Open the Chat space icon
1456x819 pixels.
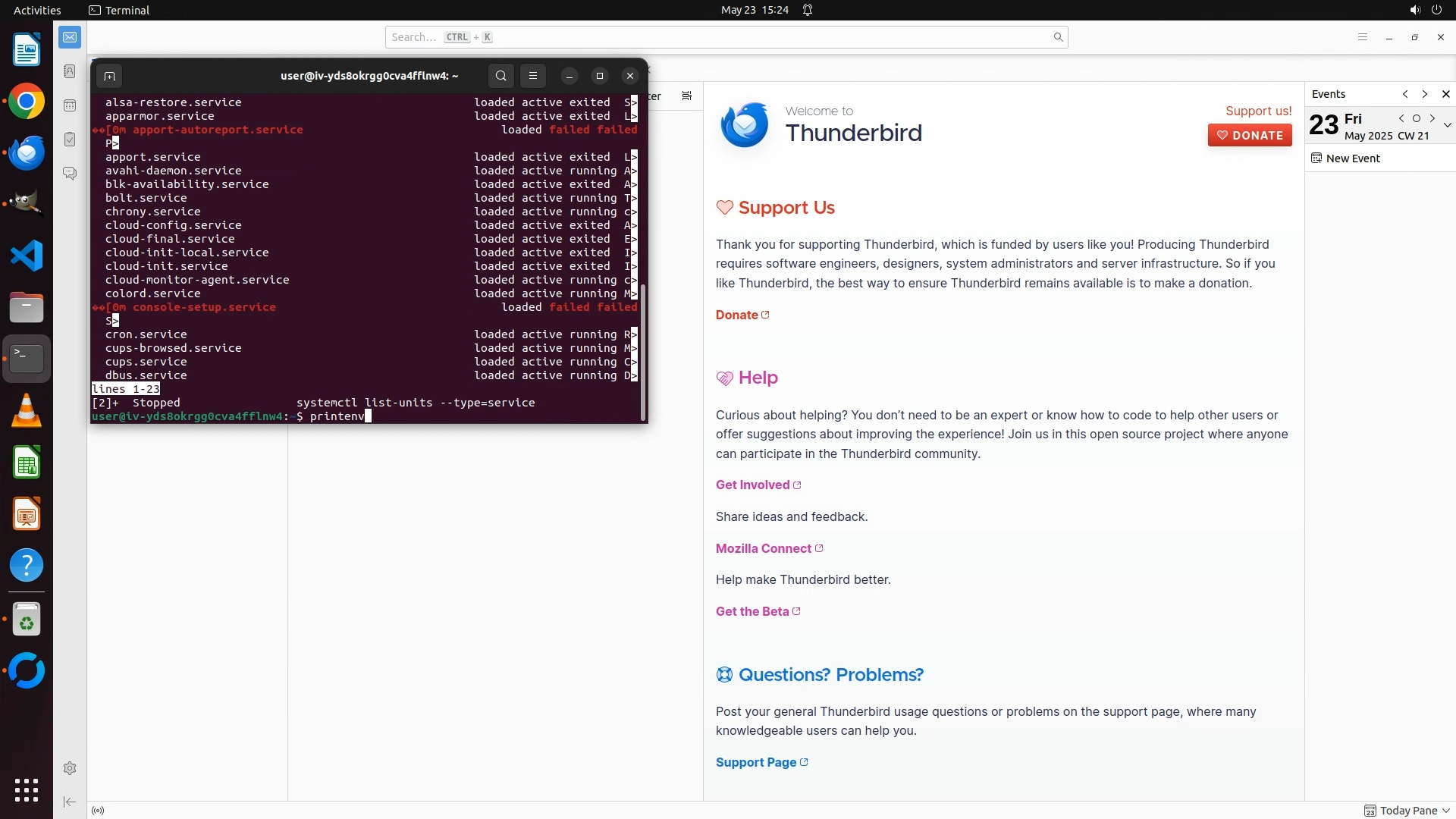[70, 174]
